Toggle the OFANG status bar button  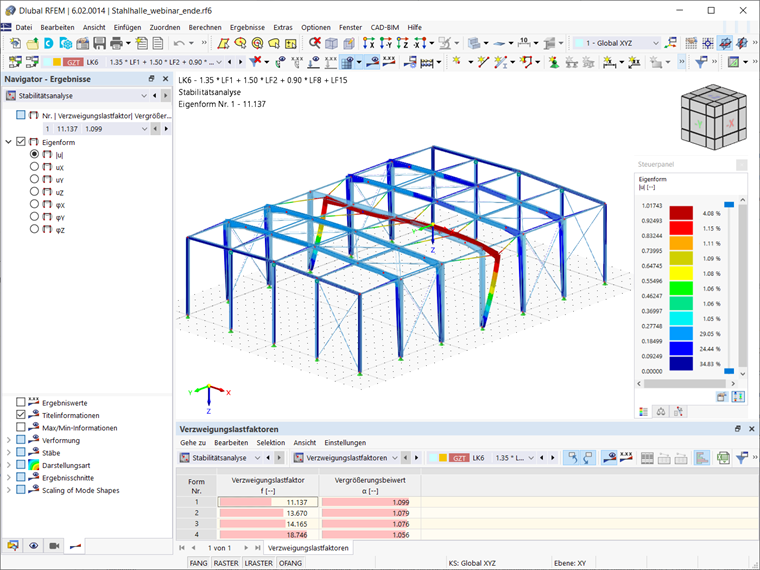click(x=290, y=563)
